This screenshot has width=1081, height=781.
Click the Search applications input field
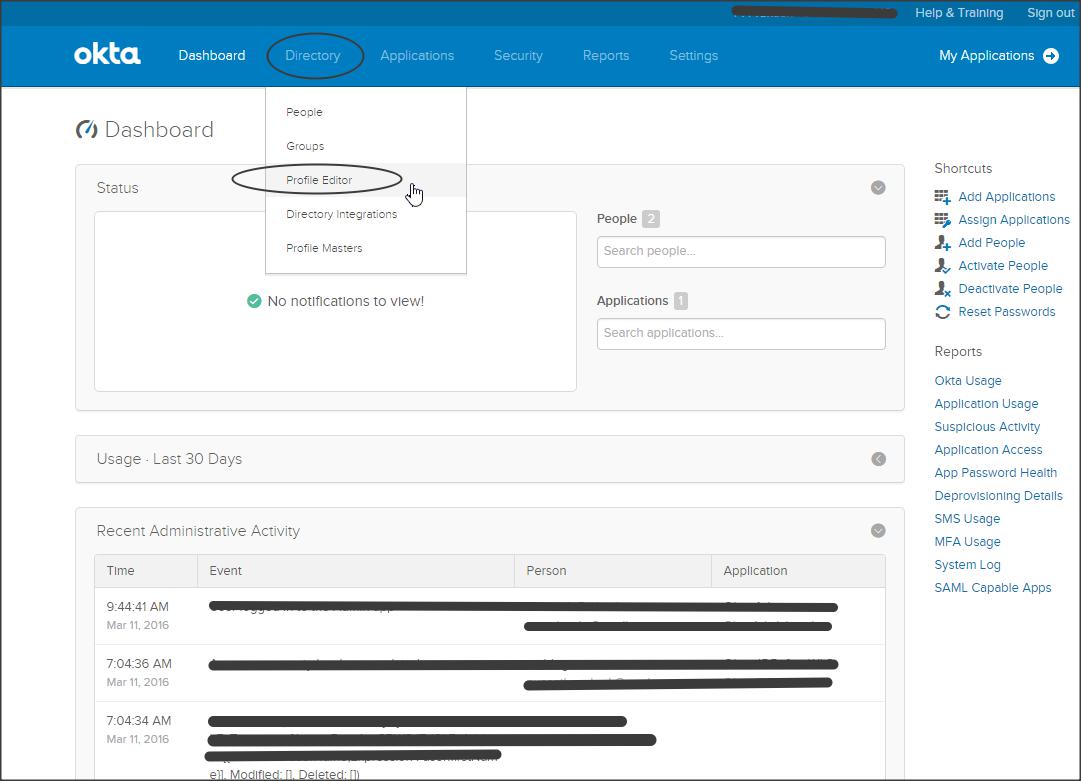tap(741, 334)
